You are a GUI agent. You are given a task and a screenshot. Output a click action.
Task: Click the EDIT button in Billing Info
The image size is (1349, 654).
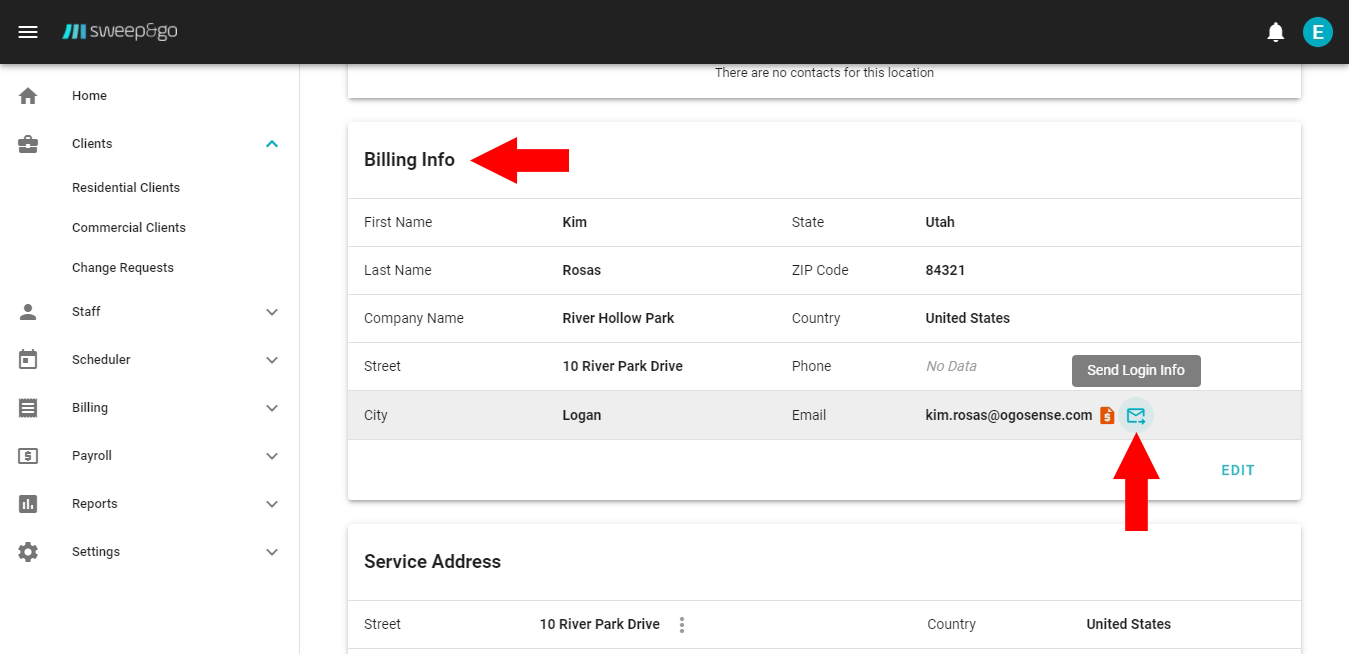(1237, 470)
